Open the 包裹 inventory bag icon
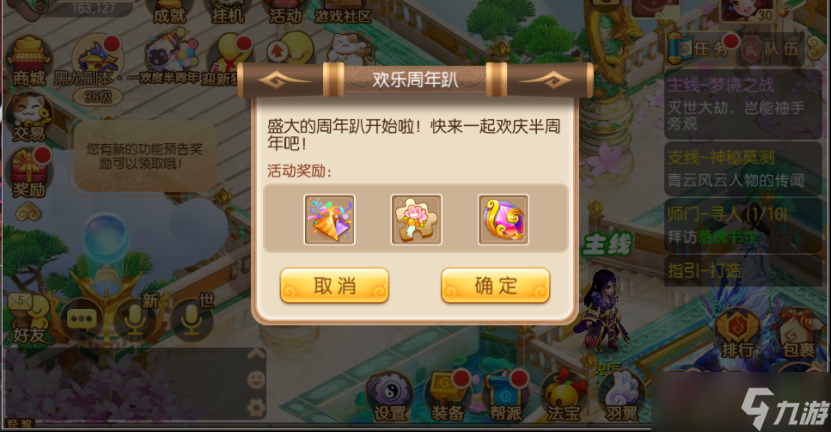This screenshot has height=432, width=831. click(799, 334)
